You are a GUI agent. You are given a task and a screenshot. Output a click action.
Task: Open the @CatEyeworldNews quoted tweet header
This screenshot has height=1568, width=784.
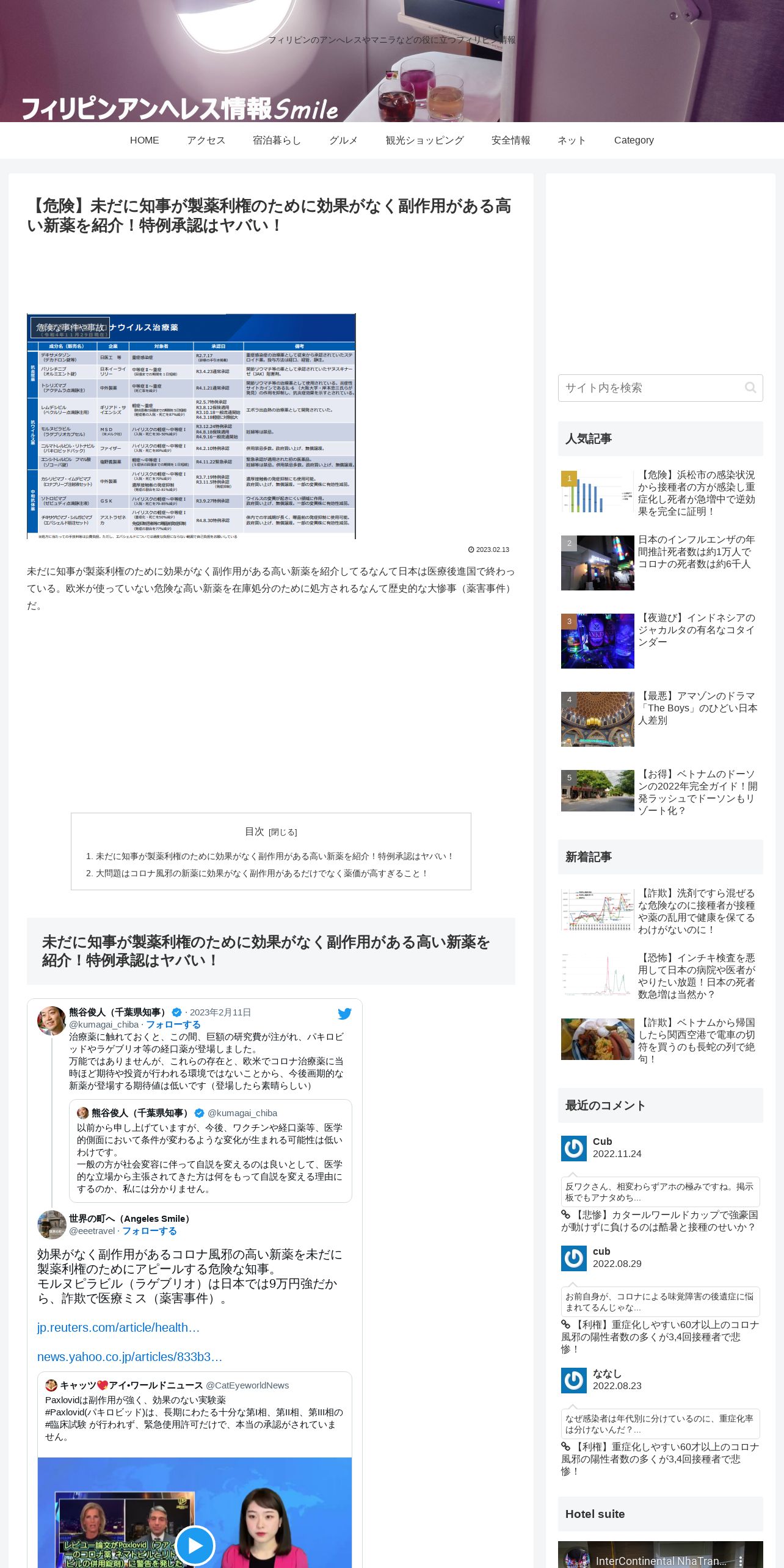point(167,1385)
